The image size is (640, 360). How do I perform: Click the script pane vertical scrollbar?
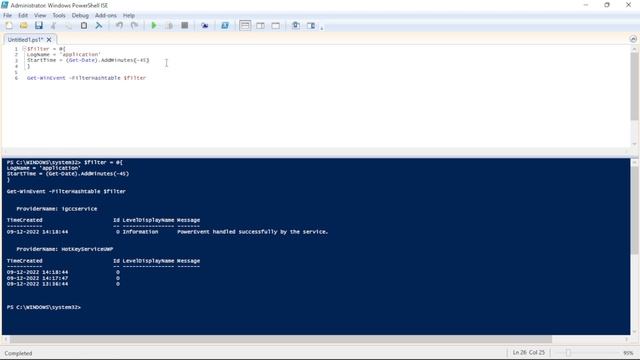634,86
